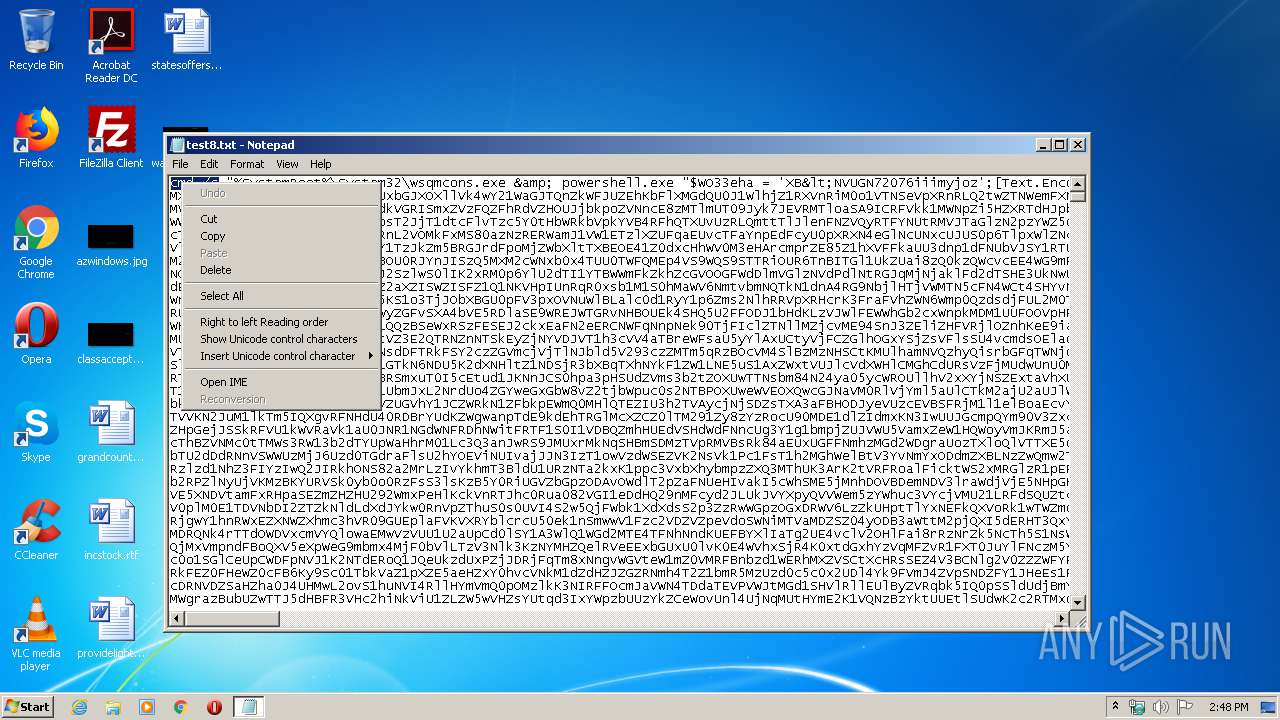Maximize the Notepad window

(1060, 145)
